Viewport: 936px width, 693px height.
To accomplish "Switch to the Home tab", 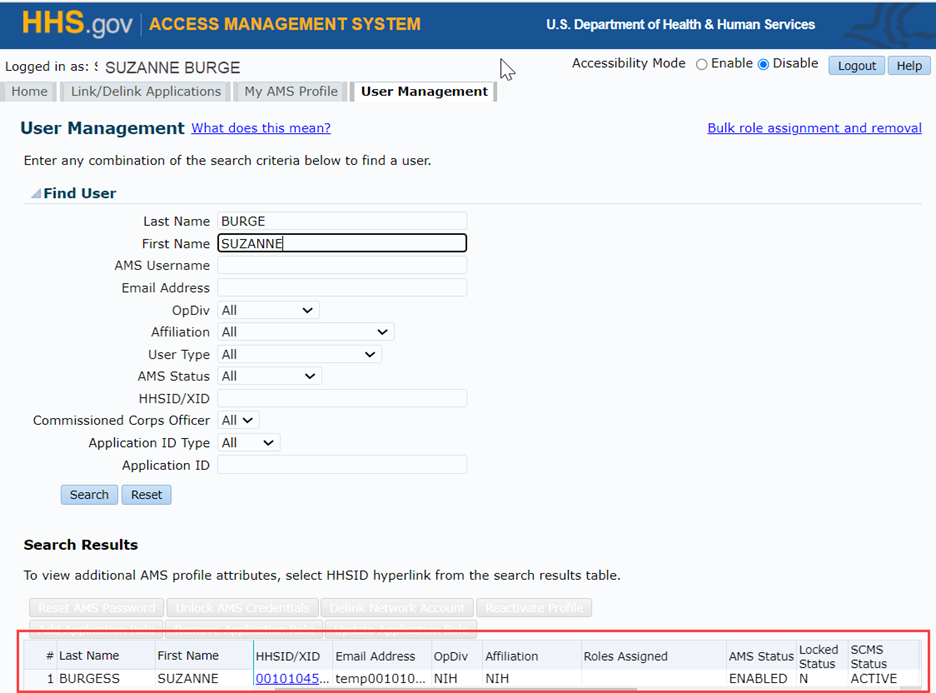I will [30, 92].
